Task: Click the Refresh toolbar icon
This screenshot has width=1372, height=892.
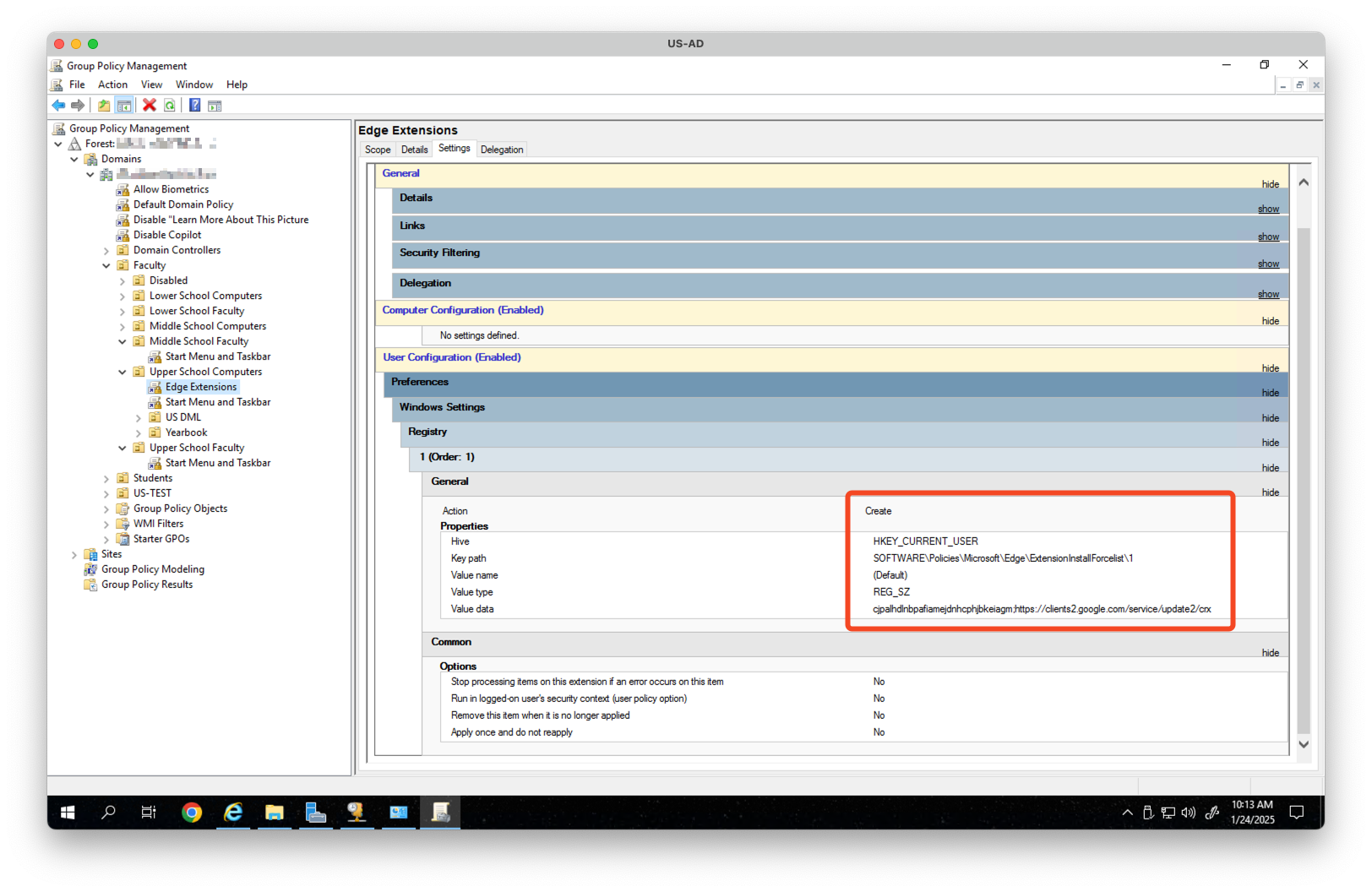Action: point(170,106)
